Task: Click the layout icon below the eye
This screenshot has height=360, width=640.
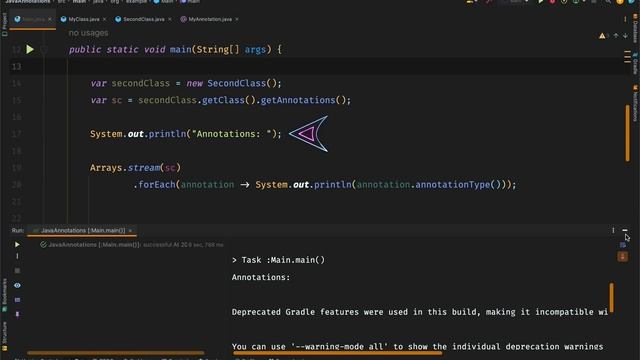Action: click(x=17, y=300)
